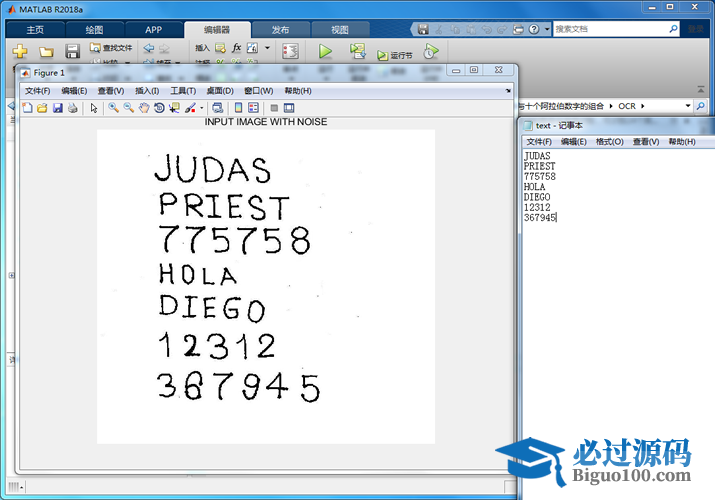The image size is (715, 500).
Task: Go back with the editor blue left arrow
Action: click(149, 48)
